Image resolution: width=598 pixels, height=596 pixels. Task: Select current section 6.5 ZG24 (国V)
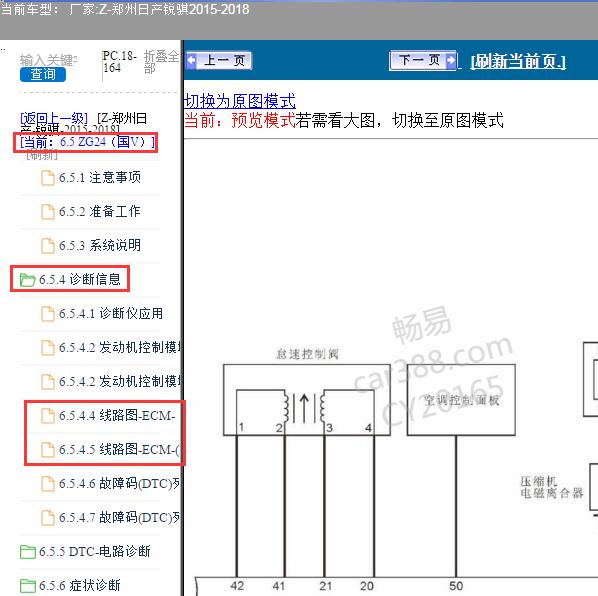coord(87,142)
